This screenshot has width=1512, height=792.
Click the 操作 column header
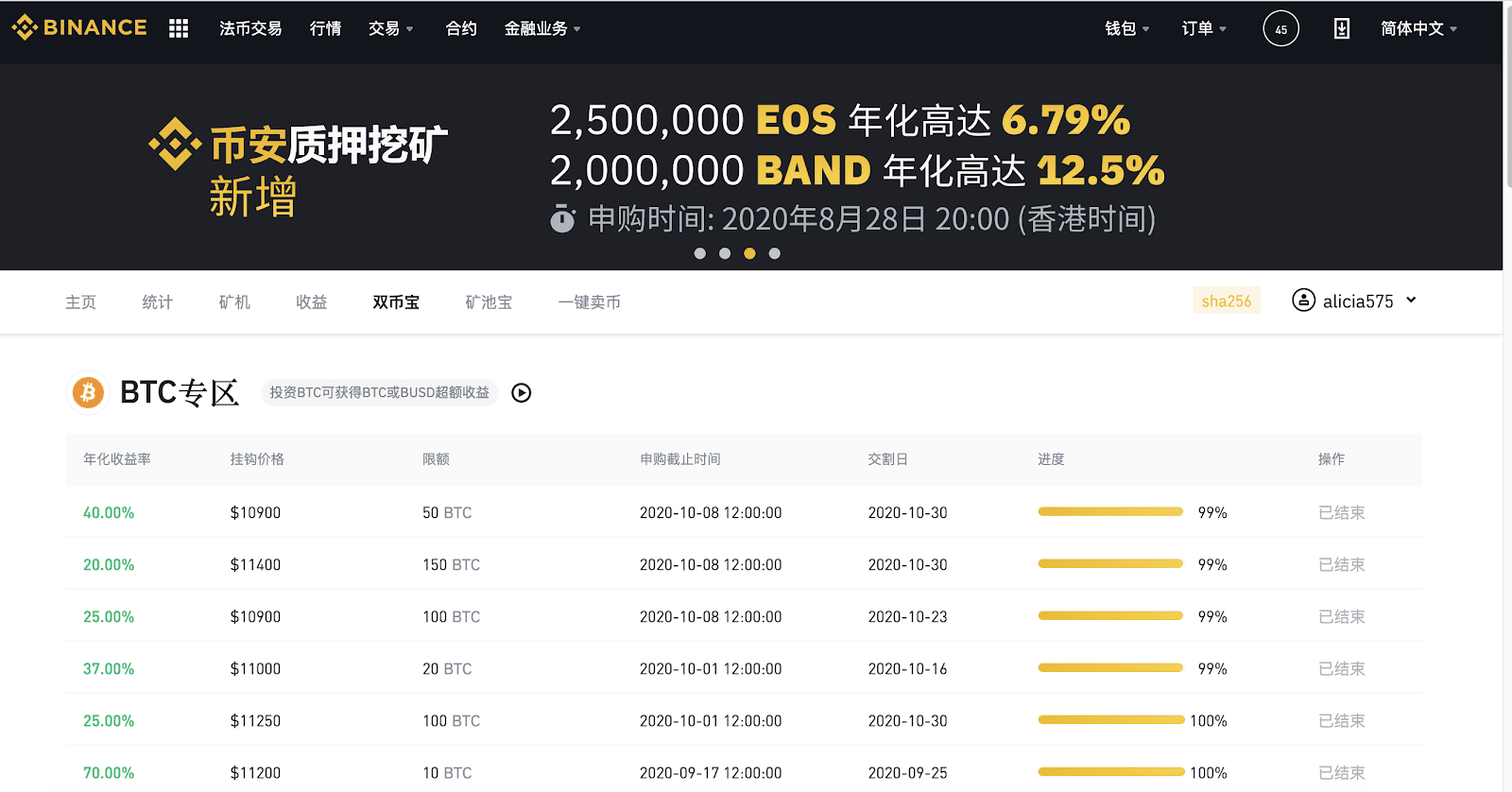1332,459
